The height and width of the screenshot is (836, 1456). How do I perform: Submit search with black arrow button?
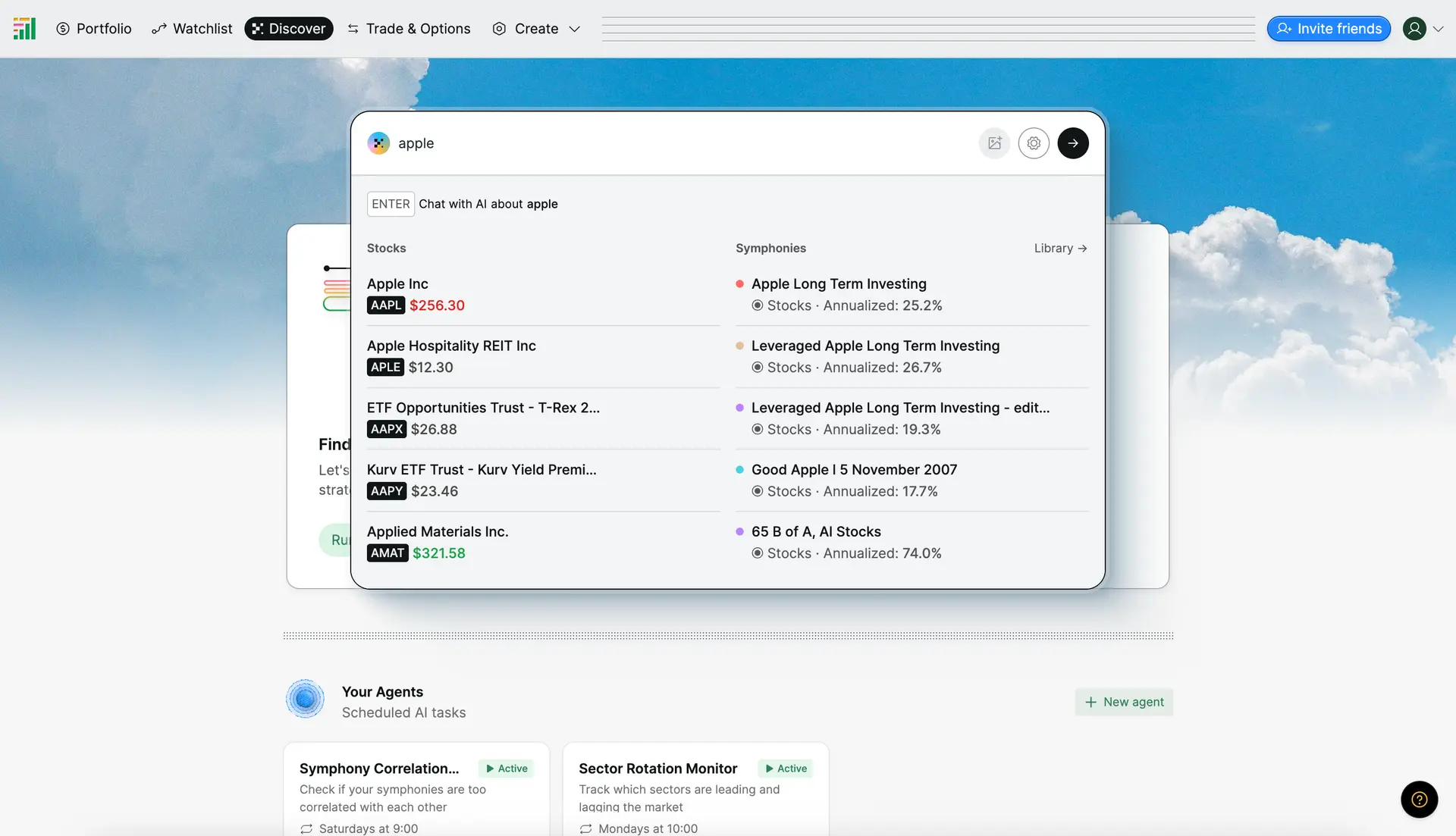tap(1073, 143)
